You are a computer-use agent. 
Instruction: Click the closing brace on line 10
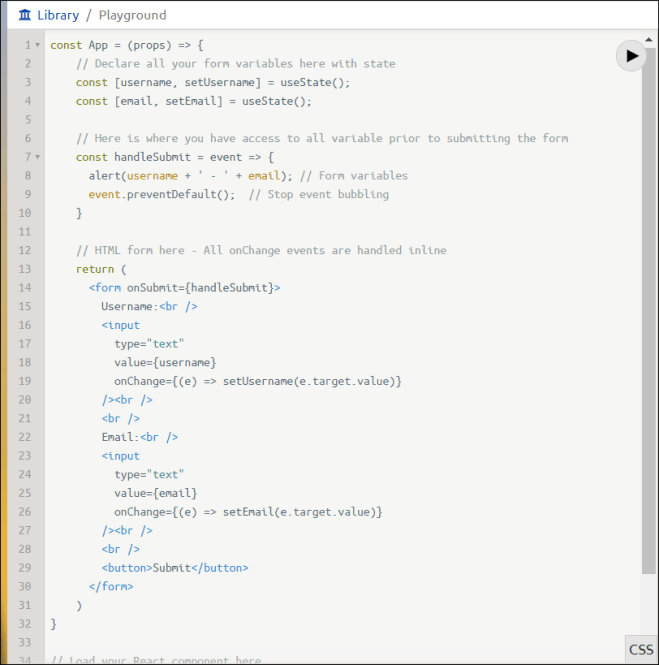pyautogui.click(x=79, y=213)
